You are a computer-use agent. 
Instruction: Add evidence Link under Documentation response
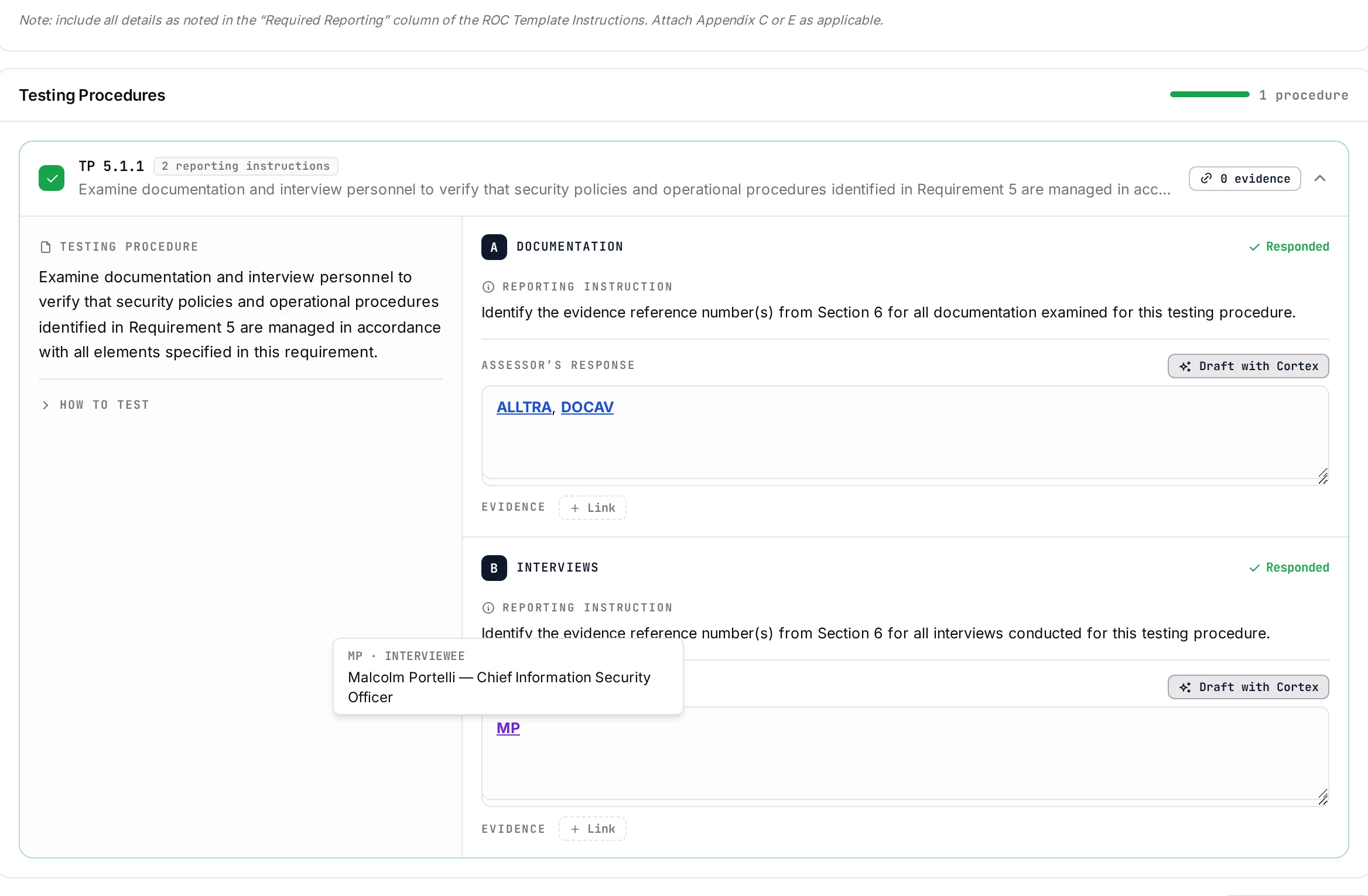tap(593, 508)
